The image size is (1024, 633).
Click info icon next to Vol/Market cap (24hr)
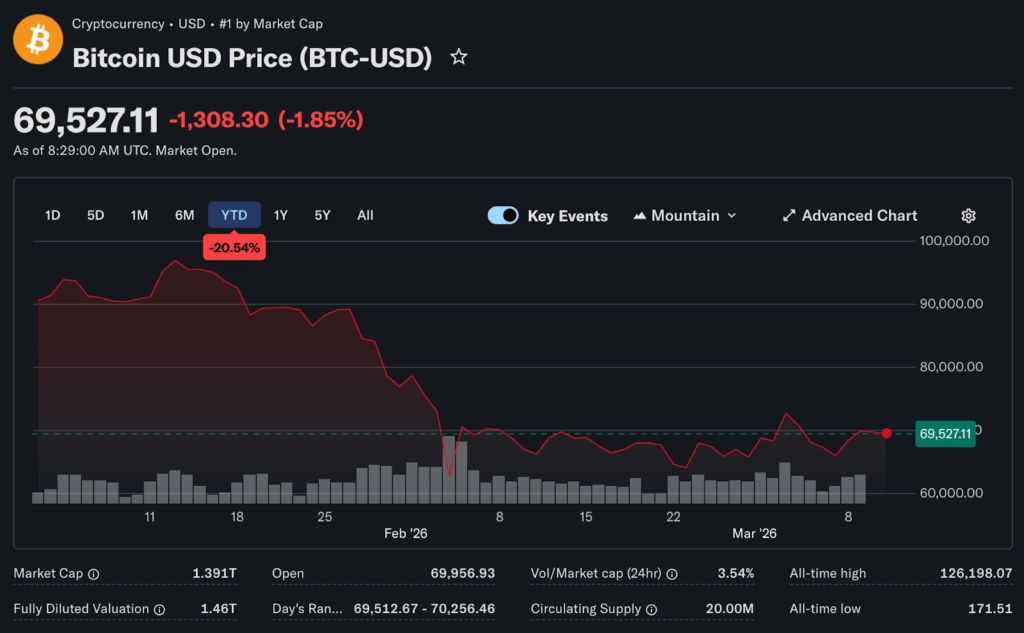point(672,574)
